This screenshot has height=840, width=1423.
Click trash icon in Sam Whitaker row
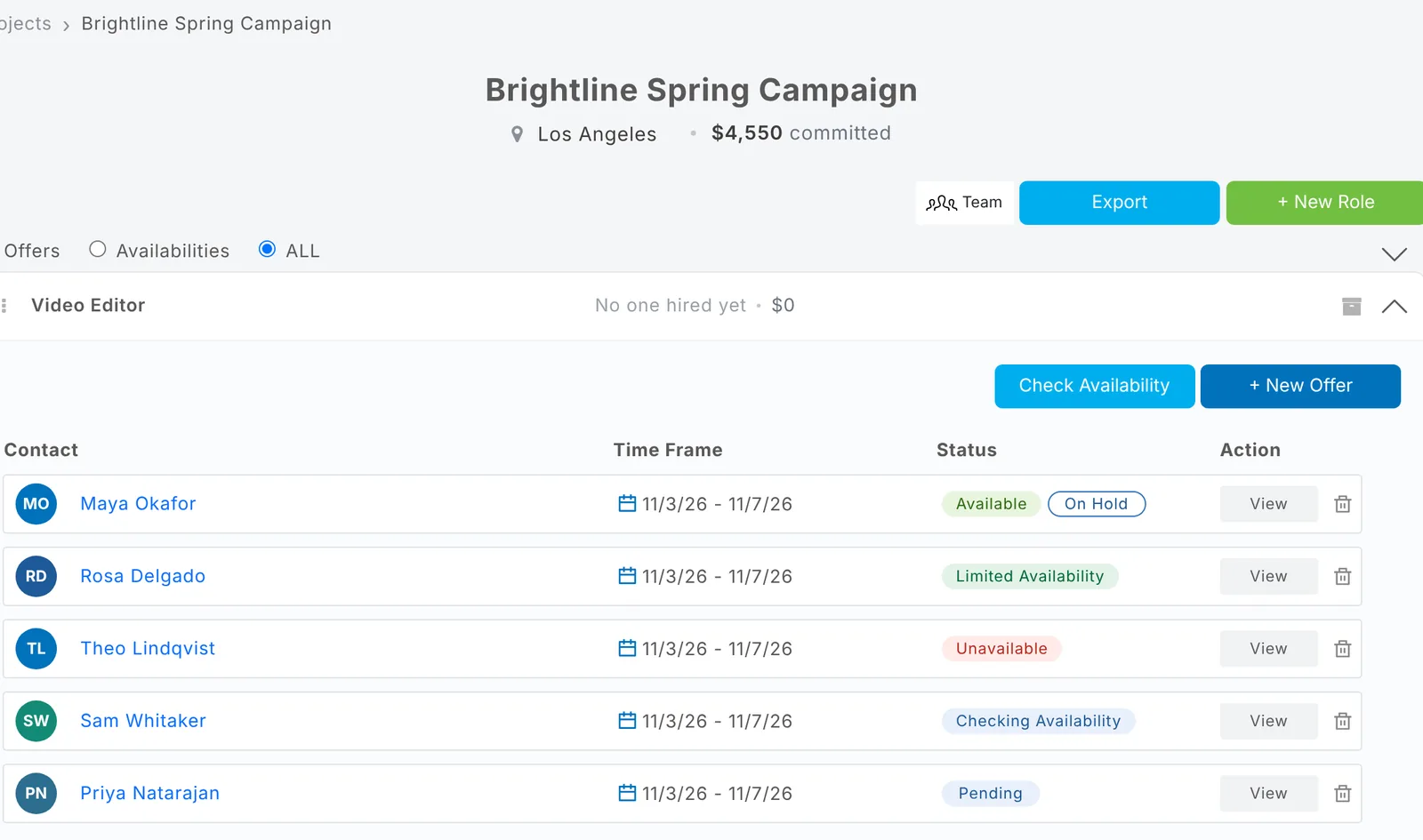pos(1343,721)
